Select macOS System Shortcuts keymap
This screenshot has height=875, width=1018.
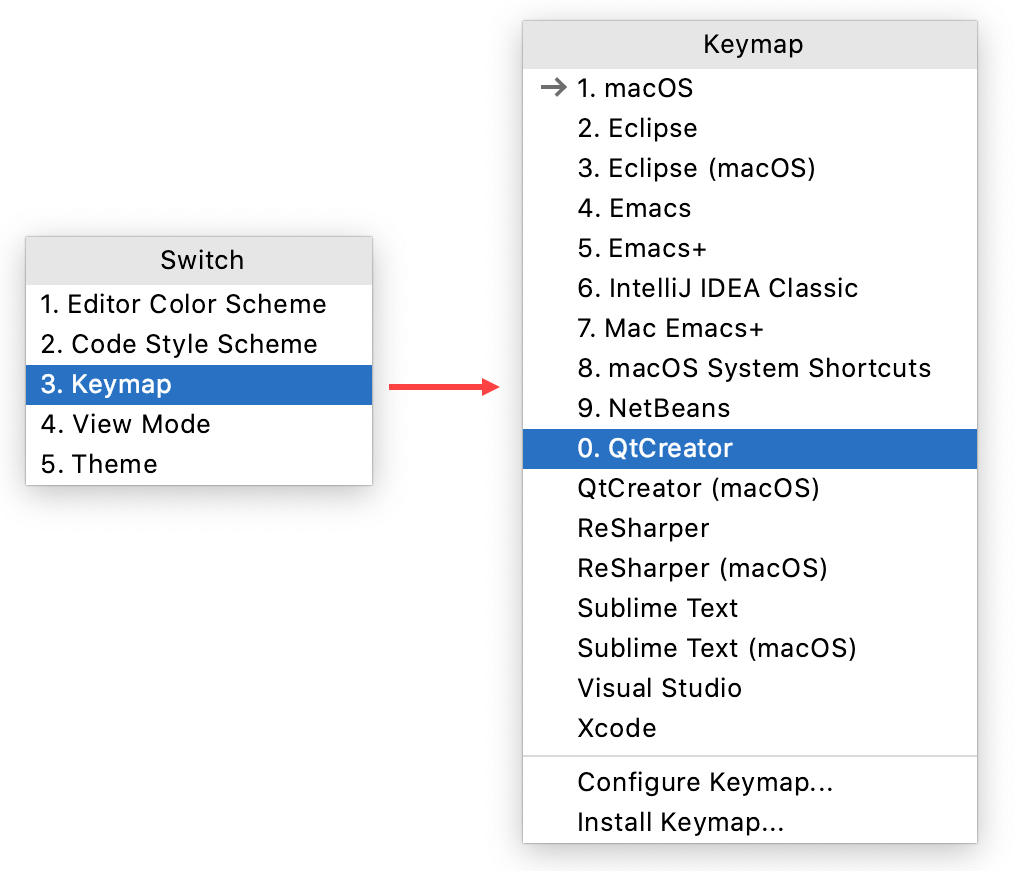[754, 368]
